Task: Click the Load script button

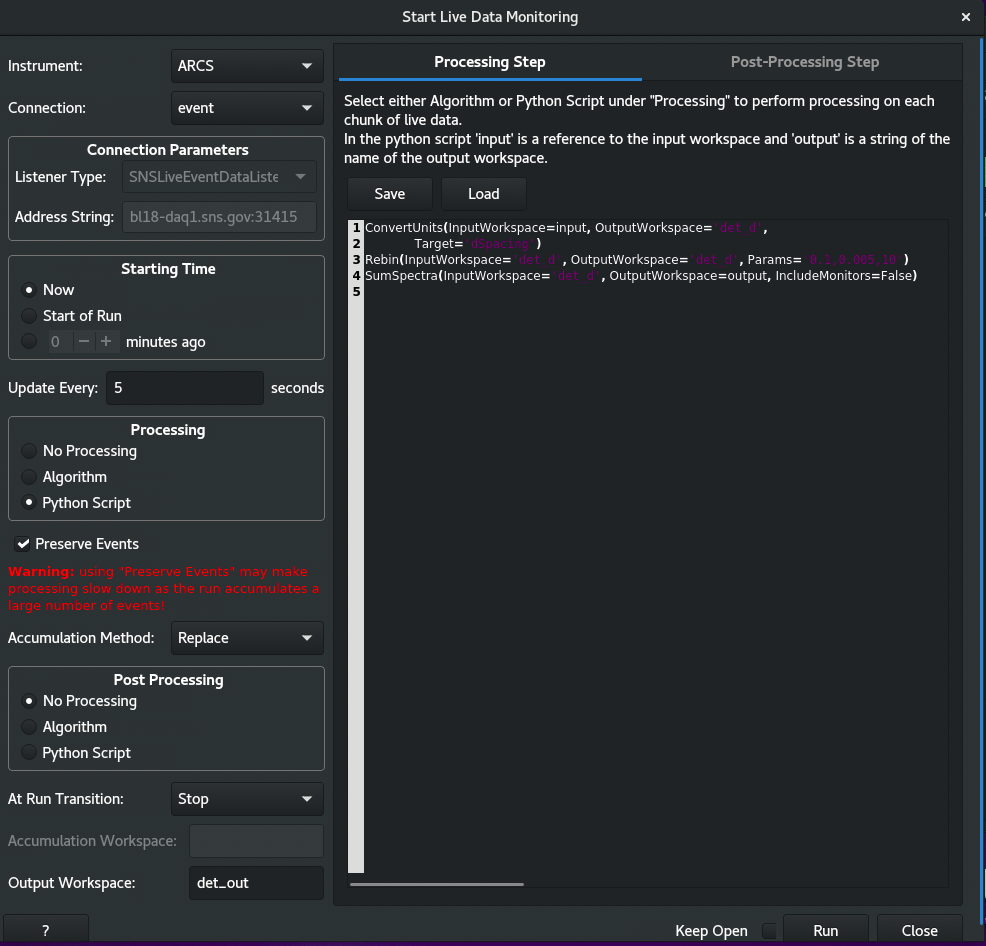Action: pyautogui.click(x=483, y=193)
